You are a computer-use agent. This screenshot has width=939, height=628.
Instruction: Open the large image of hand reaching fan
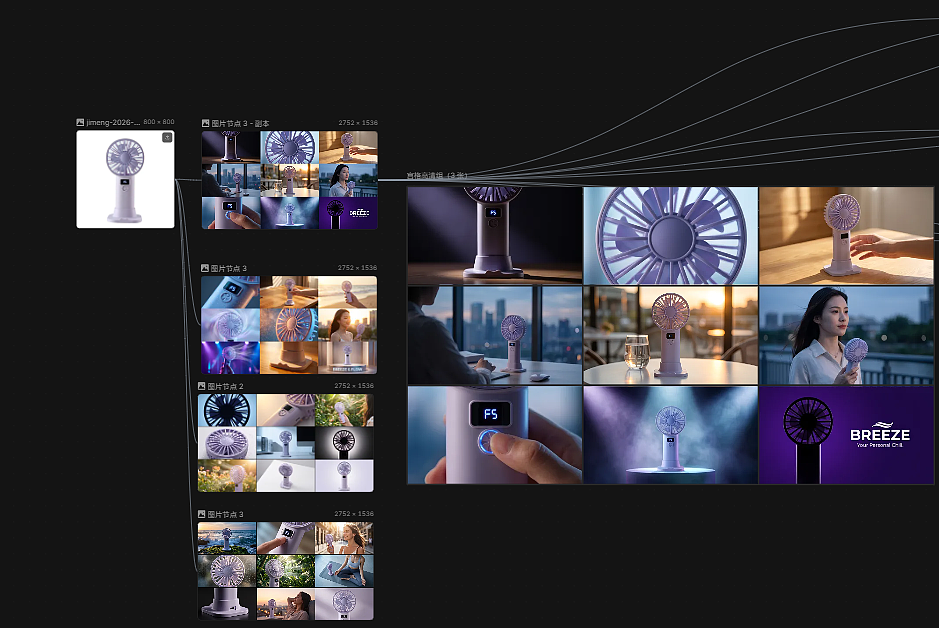point(846,235)
